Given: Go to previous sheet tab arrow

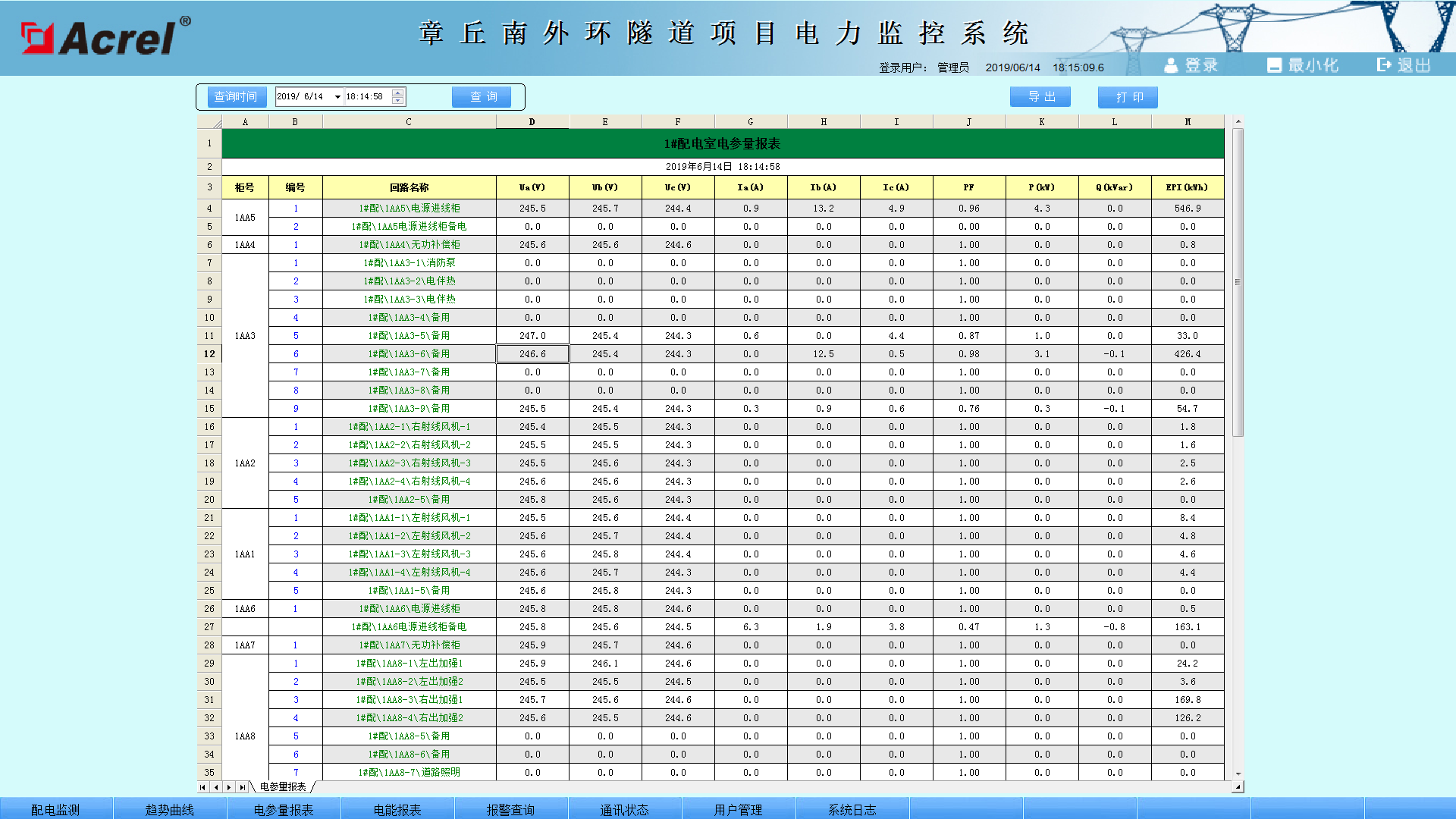Looking at the screenshot, I should pos(216,787).
